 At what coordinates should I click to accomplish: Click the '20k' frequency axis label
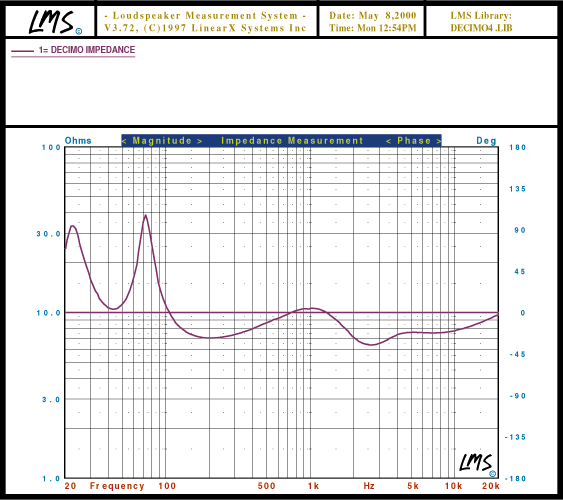[x=491, y=486]
